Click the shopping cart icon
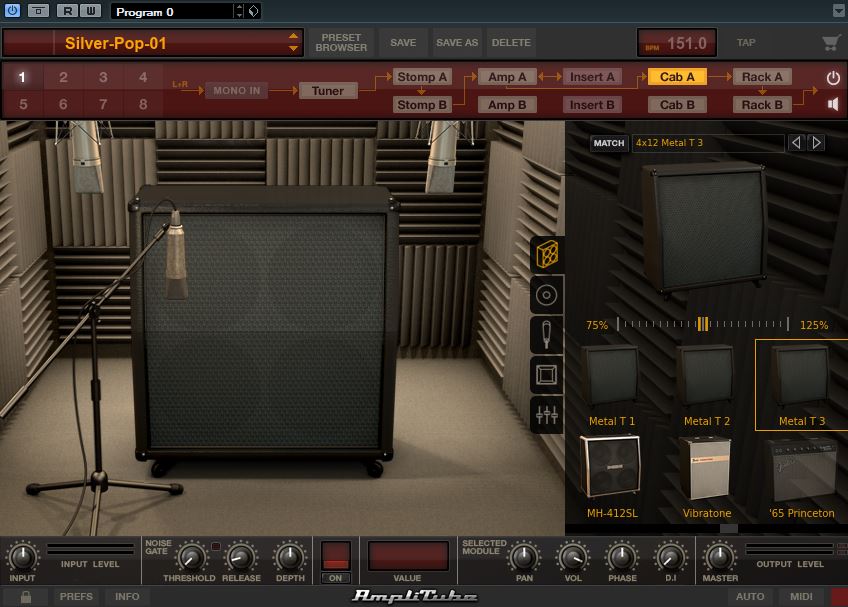The image size is (848, 607). [x=830, y=43]
